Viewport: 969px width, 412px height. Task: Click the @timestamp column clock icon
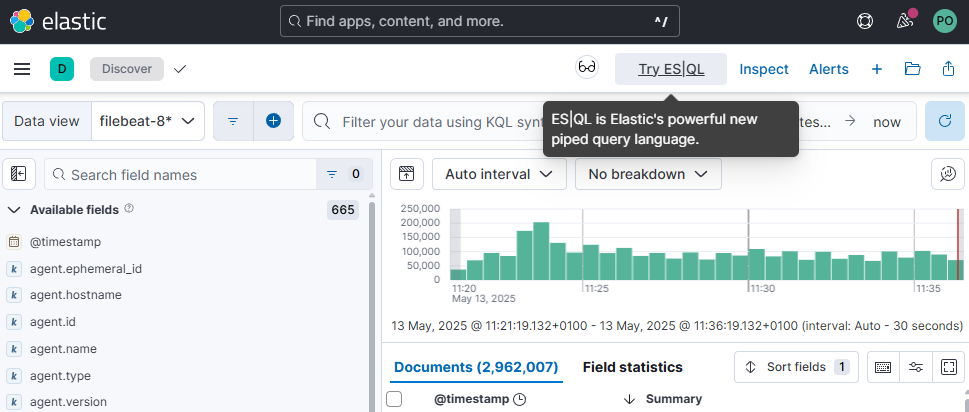click(x=520, y=400)
